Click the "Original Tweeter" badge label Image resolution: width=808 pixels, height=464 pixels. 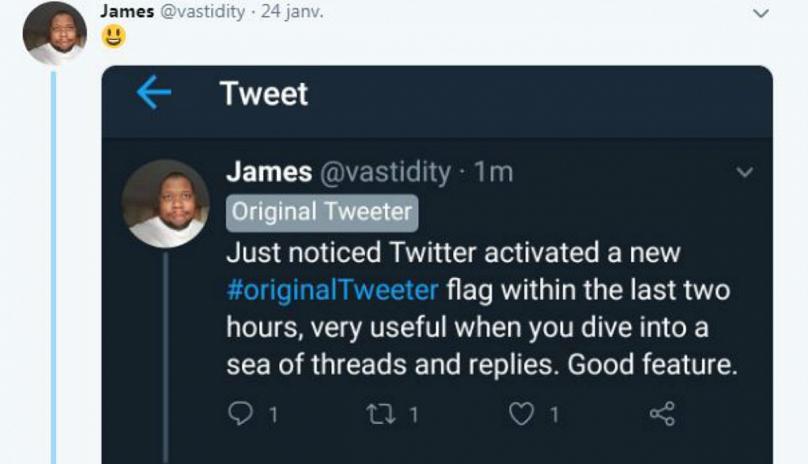(322, 212)
